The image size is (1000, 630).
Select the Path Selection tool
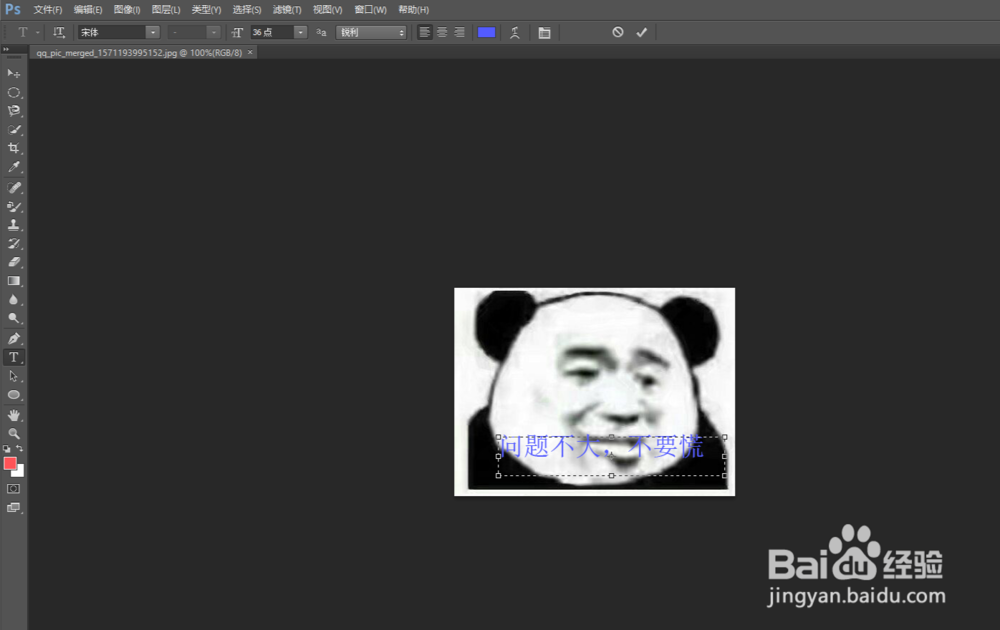[x=13, y=376]
